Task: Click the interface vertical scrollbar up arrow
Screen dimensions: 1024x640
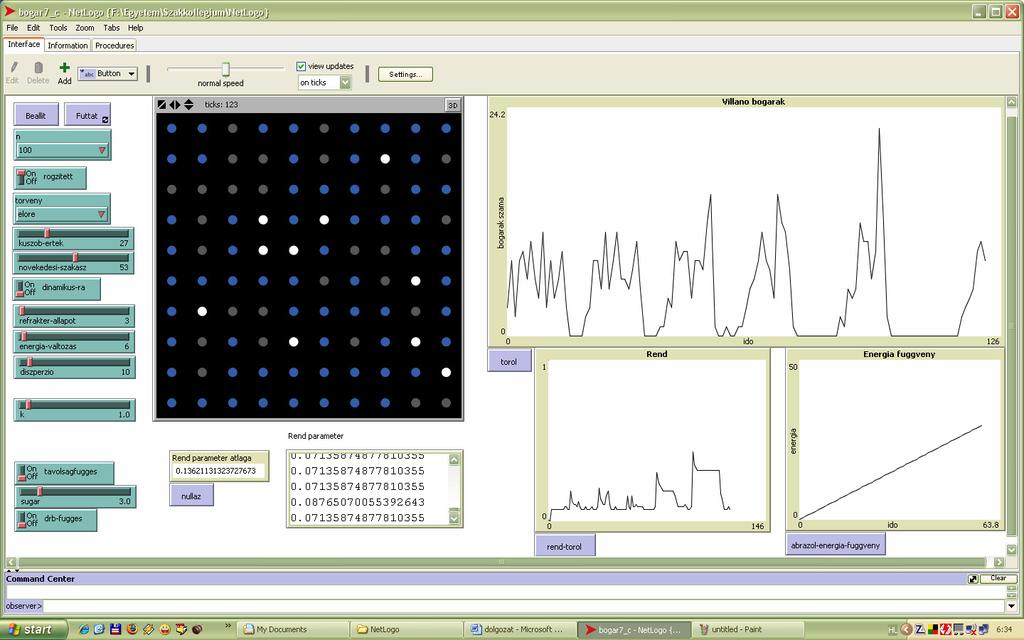Action: pos(1012,102)
